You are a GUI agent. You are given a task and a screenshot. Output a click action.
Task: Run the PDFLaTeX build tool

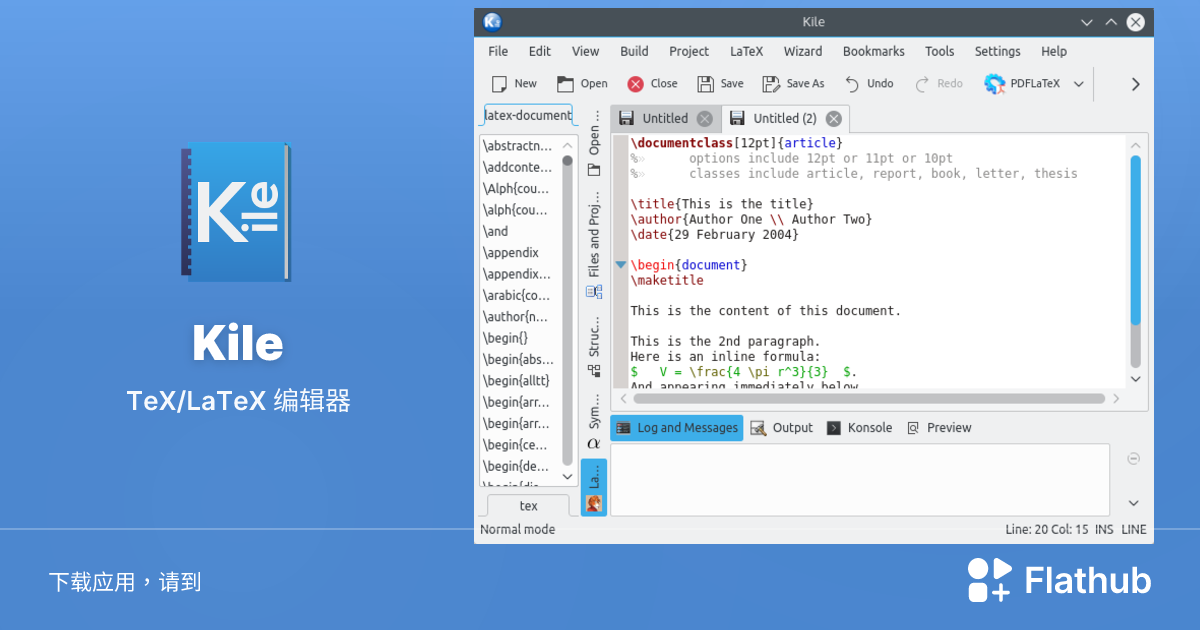[x=1025, y=83]
